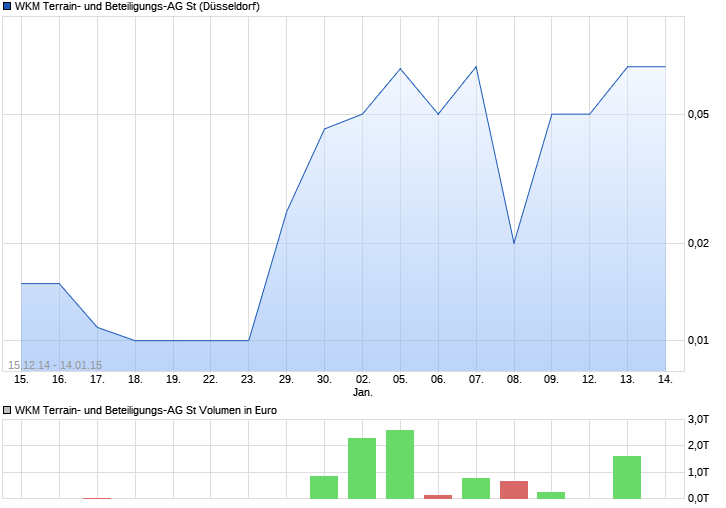Click the date axis label 13.
This screenshot has height=508, width=726.
[627, 379]
